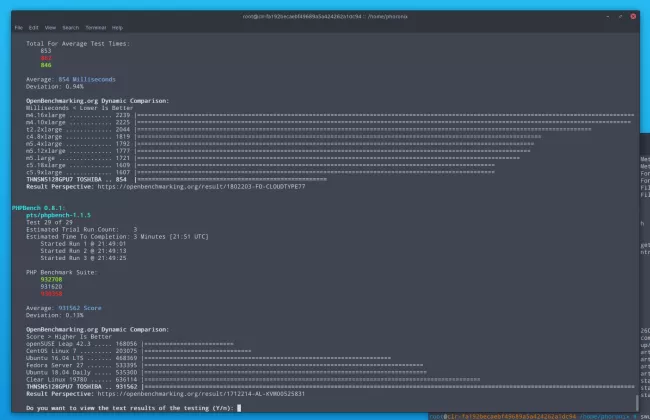Image resolution: width=650 pixels, height=420 pixels.
Task: Click the 'Milliseconds < Lower Is Better' line
Action: 80,108
